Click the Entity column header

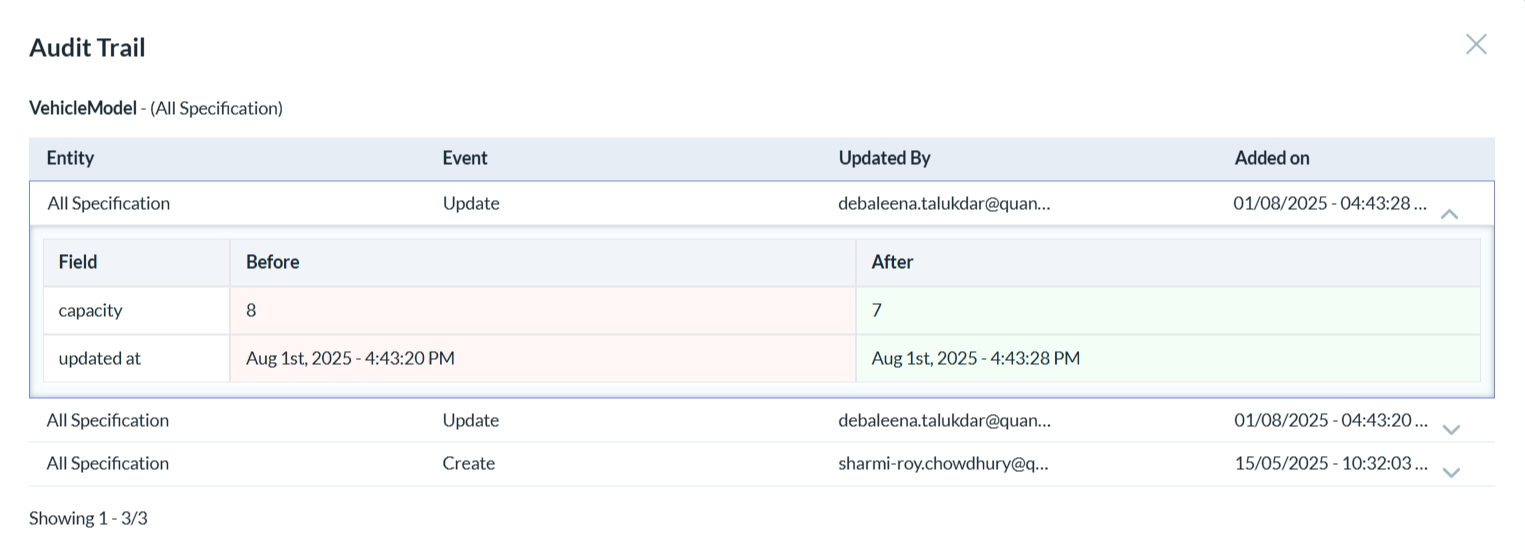(x=70, y=158)
